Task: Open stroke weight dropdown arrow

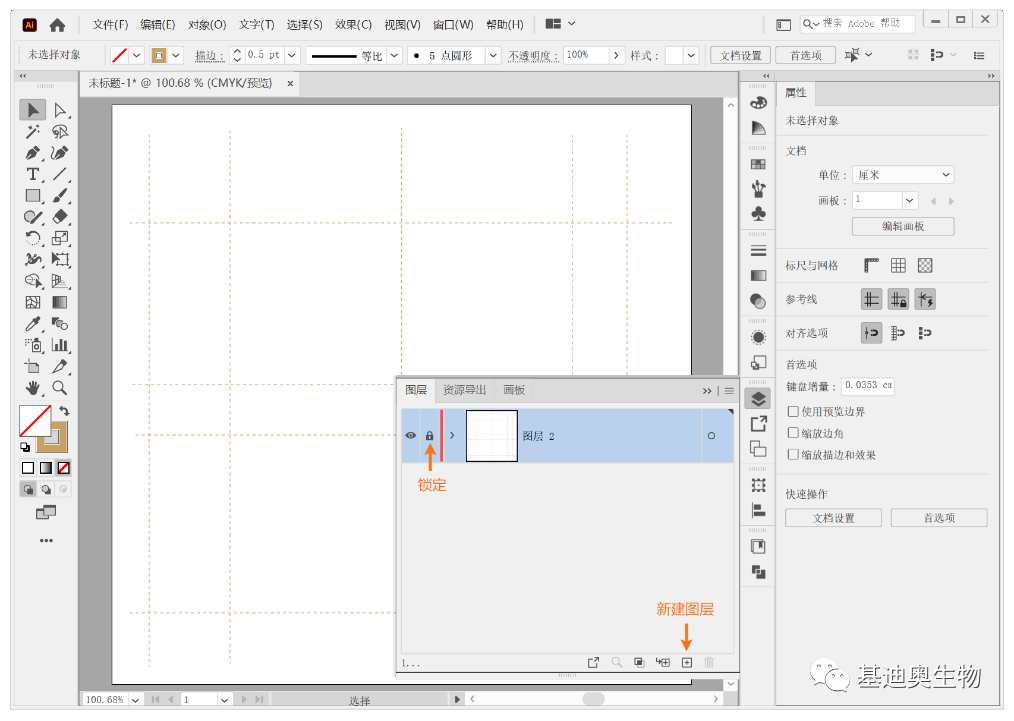Action: pos(292,56)
